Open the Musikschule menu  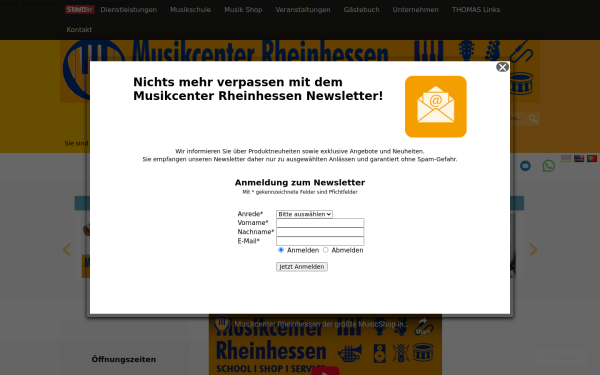point(191,10)
